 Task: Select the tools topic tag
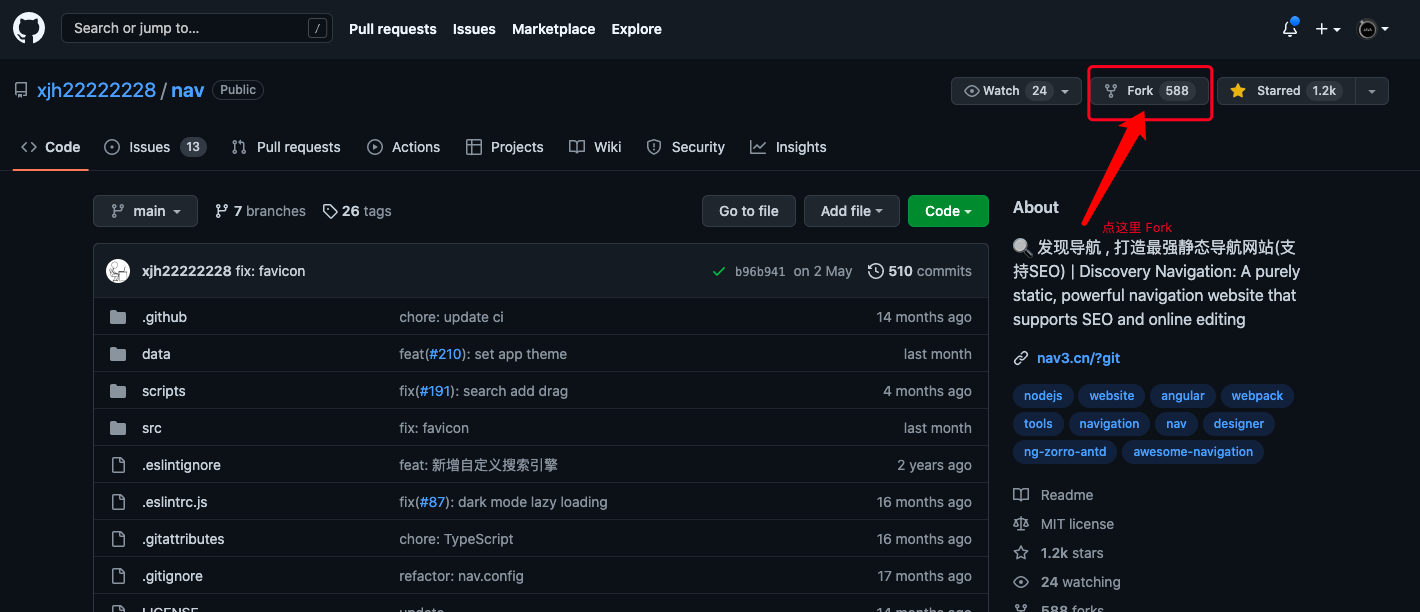[x=1038, y=424]
